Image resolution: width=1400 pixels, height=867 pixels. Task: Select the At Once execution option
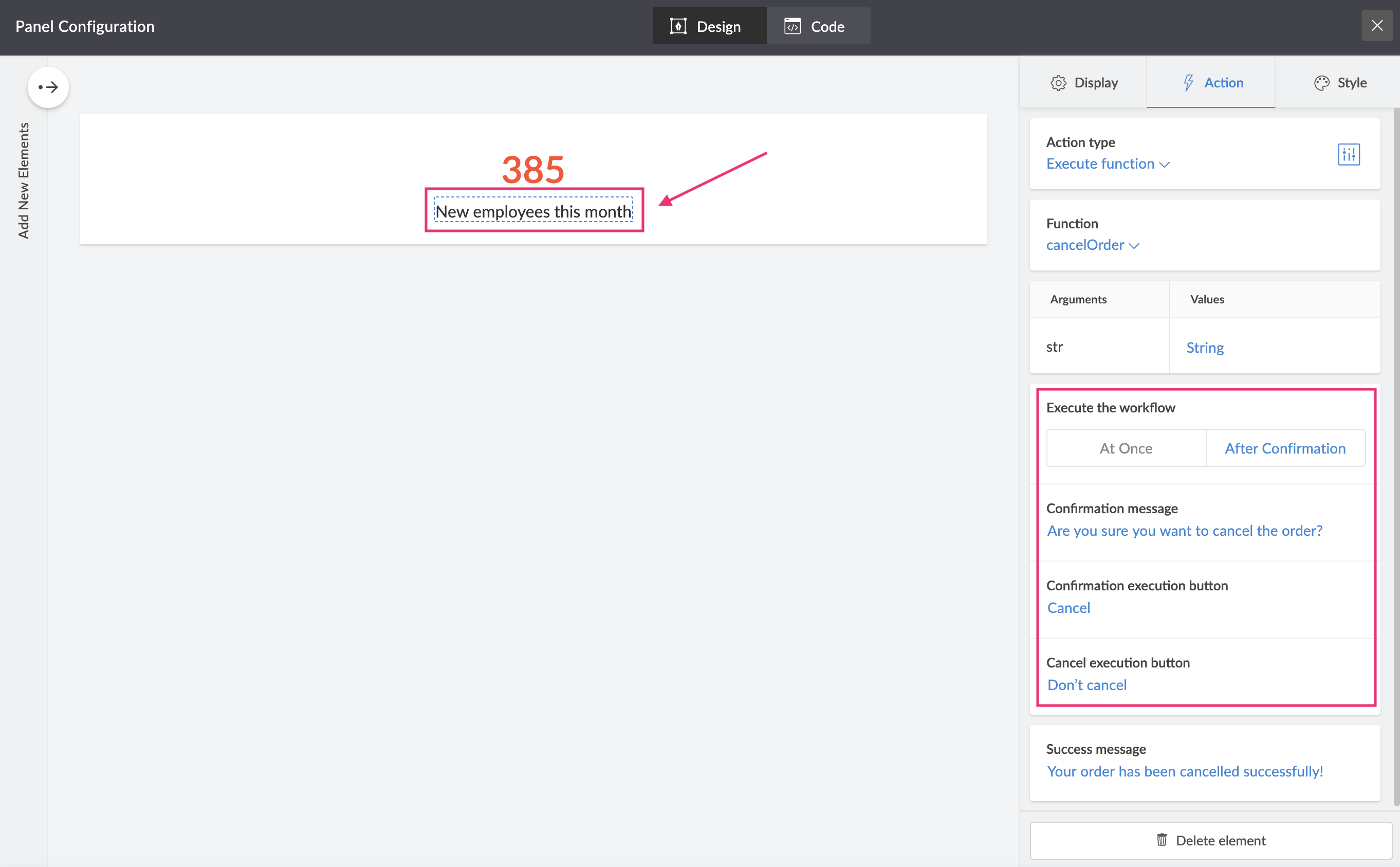(1126, 448)
